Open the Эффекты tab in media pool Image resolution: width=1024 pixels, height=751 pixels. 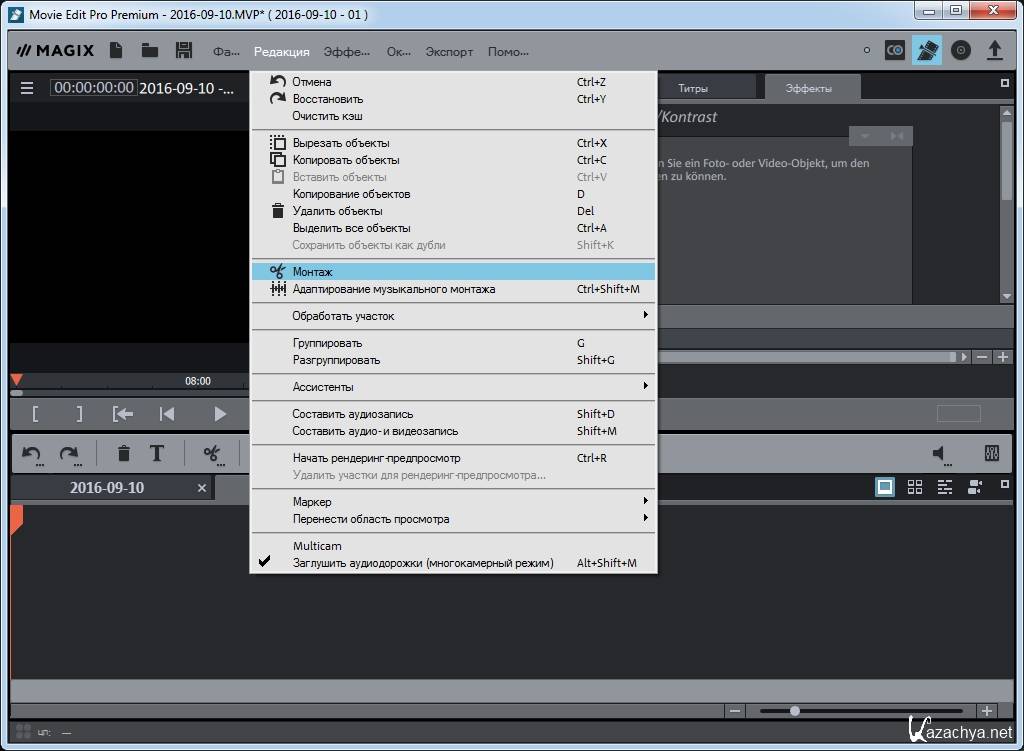click(808, 88)
